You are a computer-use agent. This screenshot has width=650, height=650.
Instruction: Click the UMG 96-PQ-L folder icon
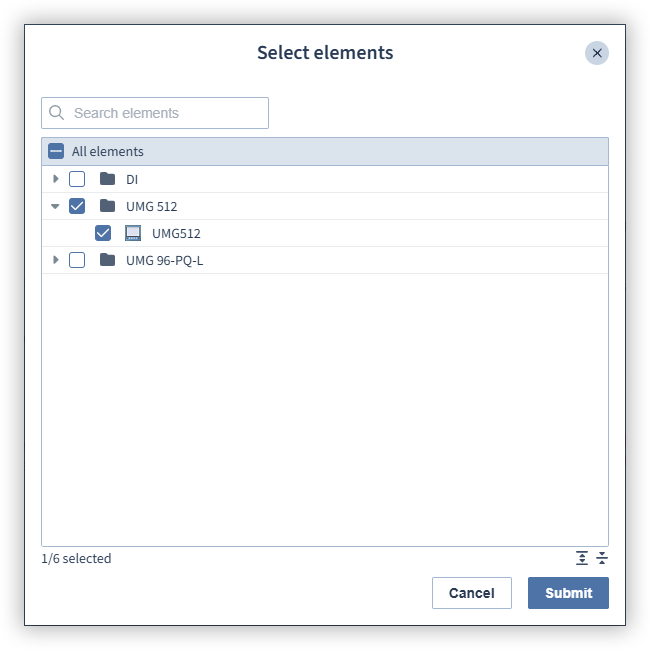(107, 260)
